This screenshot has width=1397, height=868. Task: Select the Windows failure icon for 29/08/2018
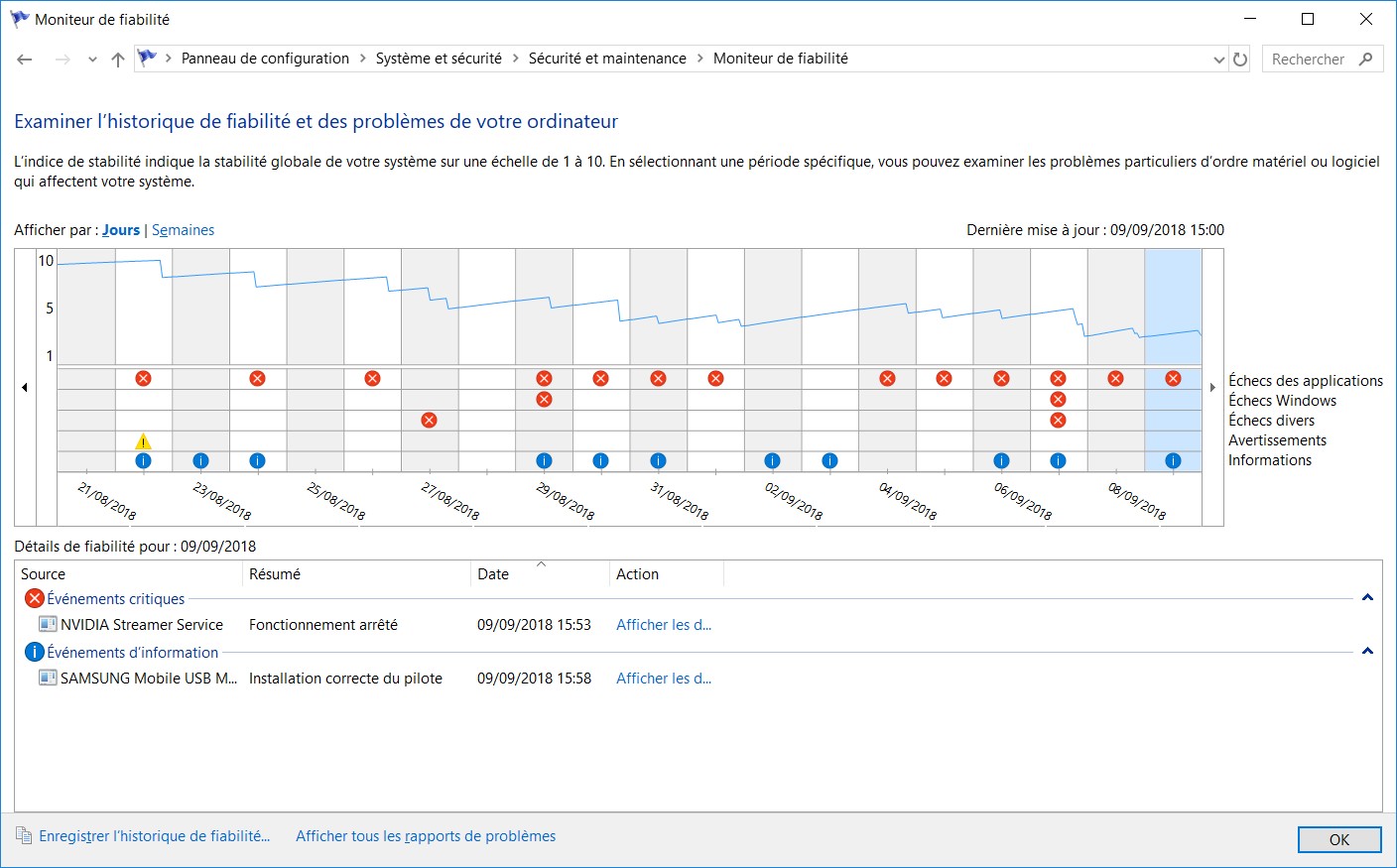tap(544, 399)
